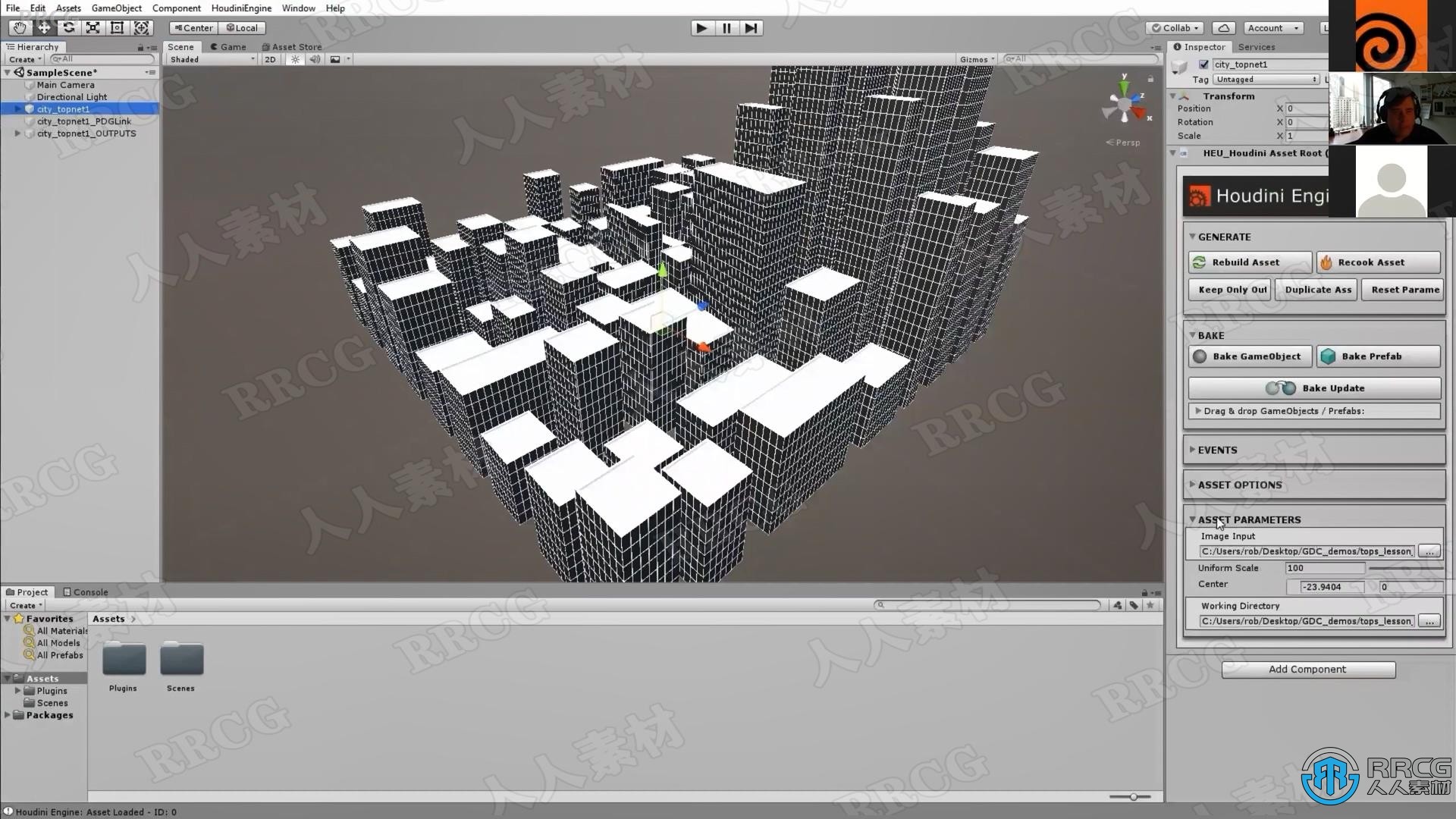Click the Bake Update button icon
The width and height of the screenshot is (1456, 819).
(1280, 387)
